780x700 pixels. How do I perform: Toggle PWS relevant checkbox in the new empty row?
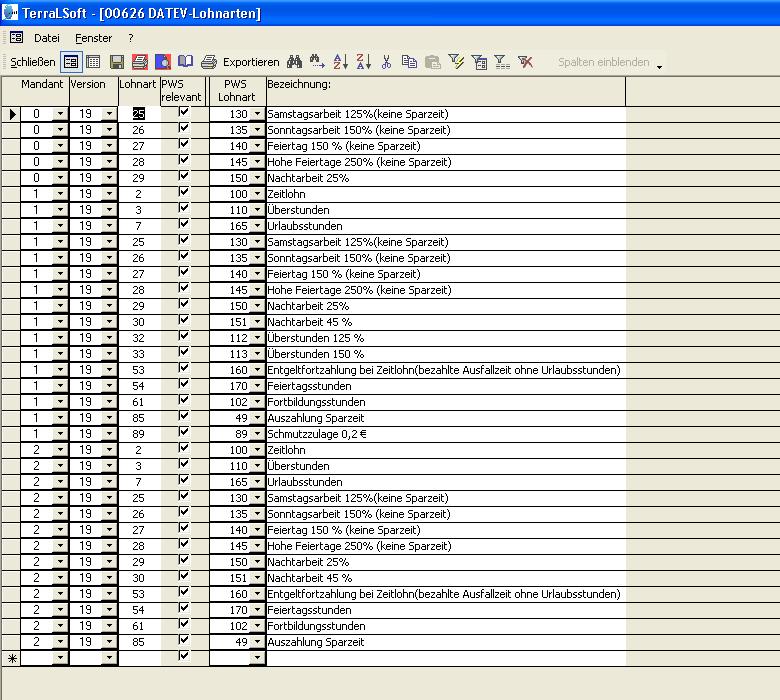183,657
